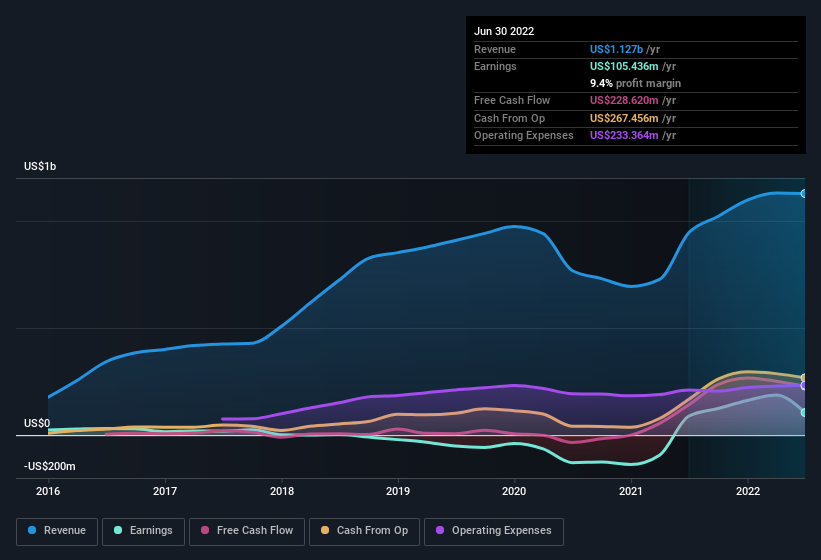Screen dimensions: 821x560
Task: Click the teal Earnings end-point marker on chart
Action: coord(804,412)
